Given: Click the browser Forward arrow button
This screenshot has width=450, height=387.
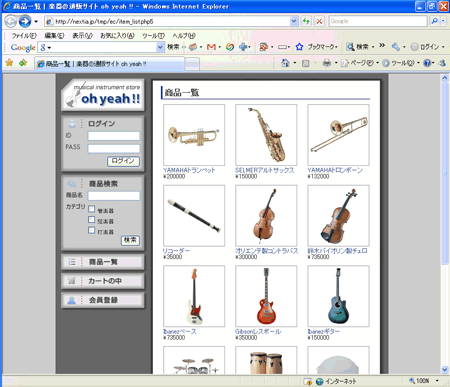Looking at the screenshot, I should tap(25, 22).
